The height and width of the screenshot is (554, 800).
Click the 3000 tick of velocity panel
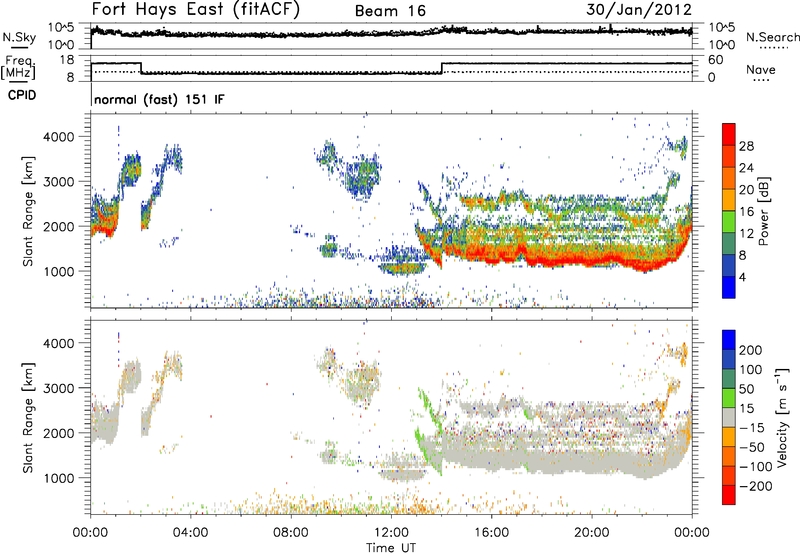58,388
